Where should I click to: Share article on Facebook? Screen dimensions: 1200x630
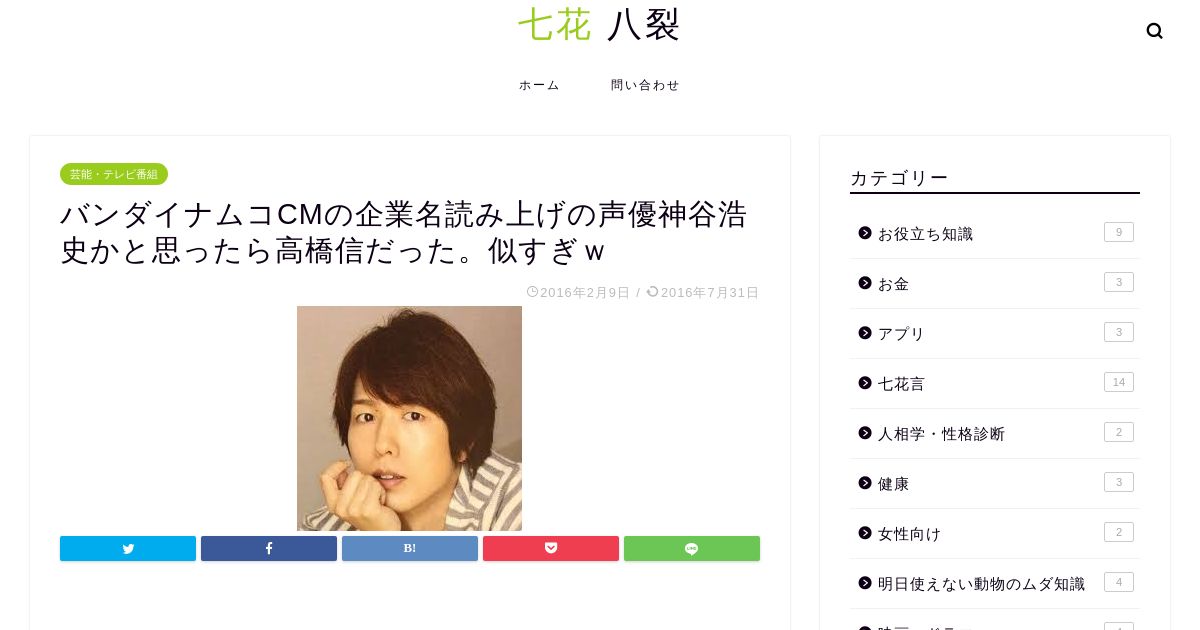point(269,548)
